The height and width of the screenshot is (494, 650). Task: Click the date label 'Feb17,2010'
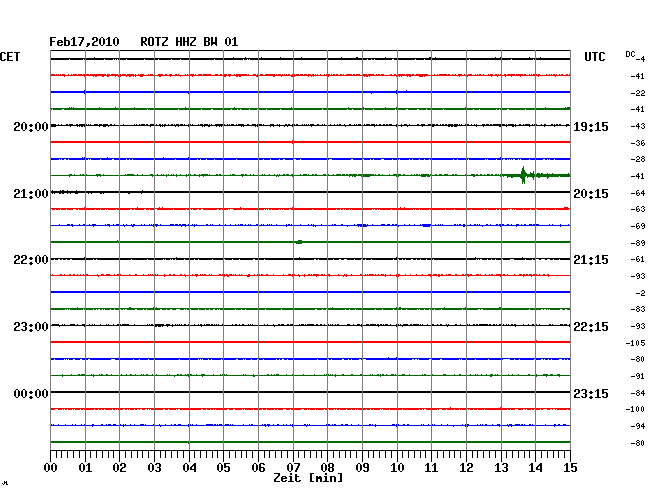point(84,42)
